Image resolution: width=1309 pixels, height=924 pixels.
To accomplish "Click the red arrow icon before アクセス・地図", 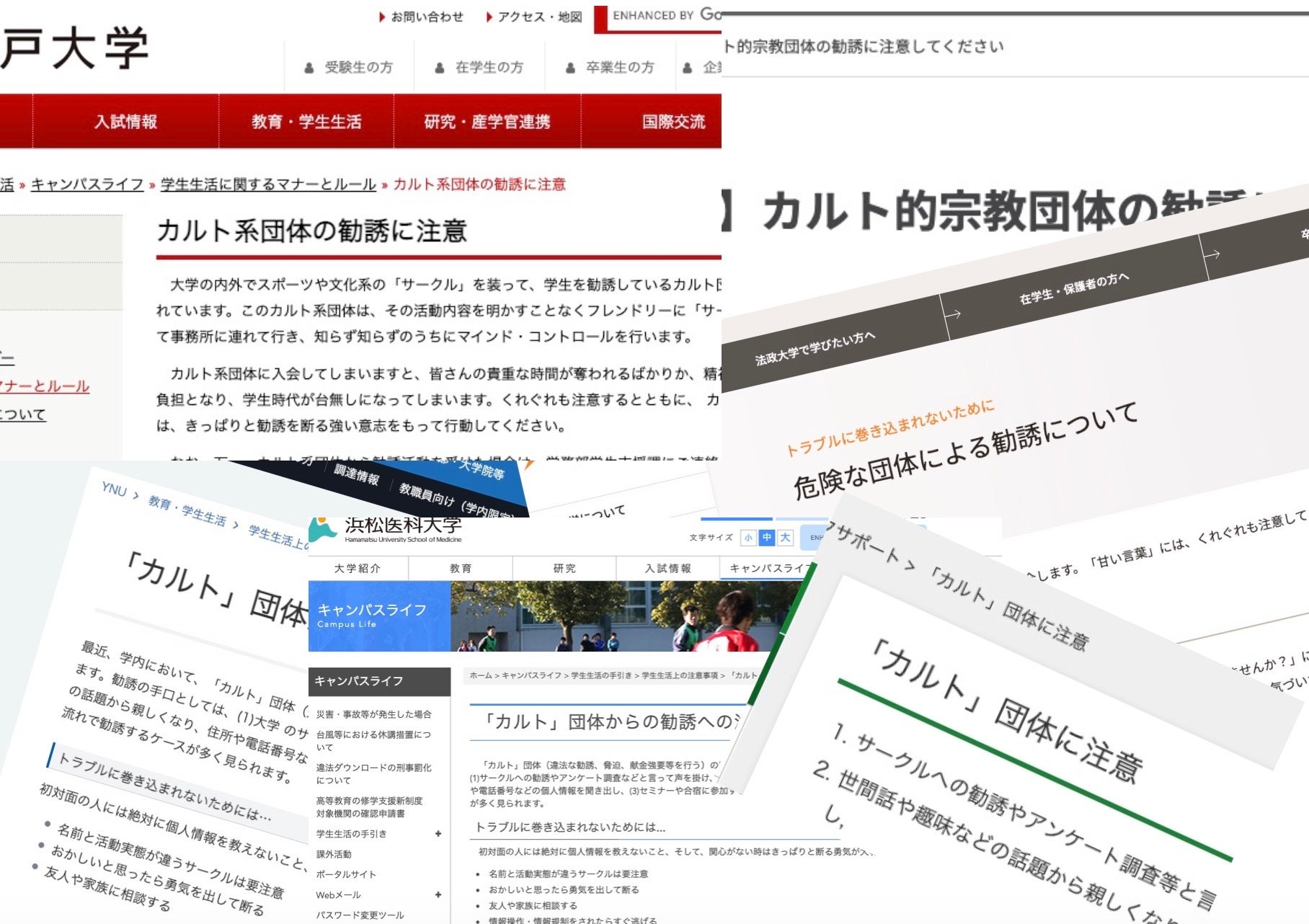I will tap(489, 17).
